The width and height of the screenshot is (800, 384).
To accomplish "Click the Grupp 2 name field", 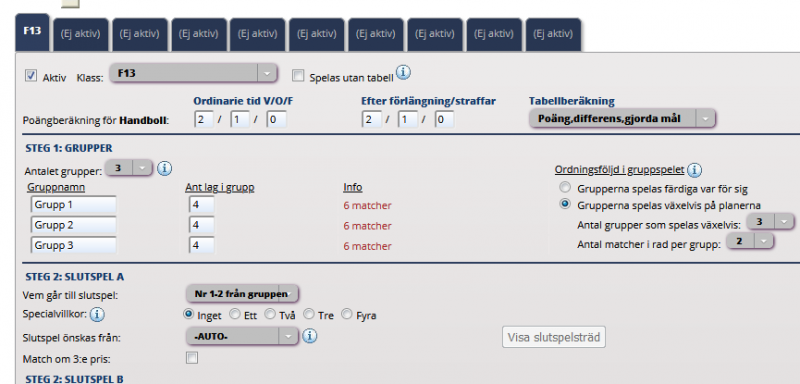I will (73, 225).
